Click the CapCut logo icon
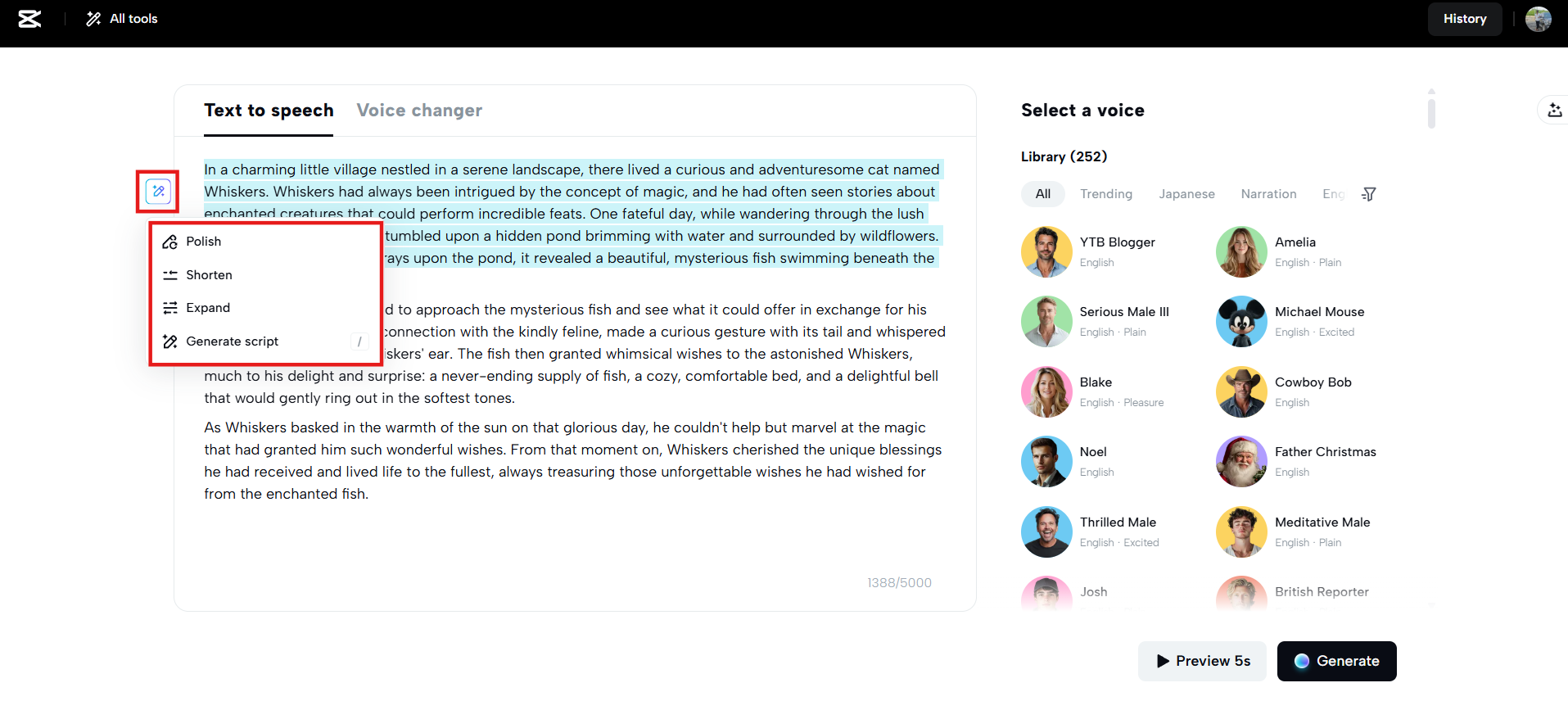The image size is (1568, 701). 30,19
